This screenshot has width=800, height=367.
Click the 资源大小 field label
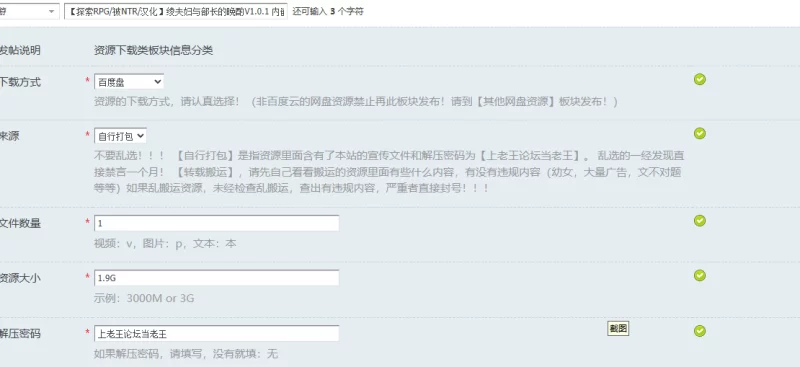click(20, 278)
